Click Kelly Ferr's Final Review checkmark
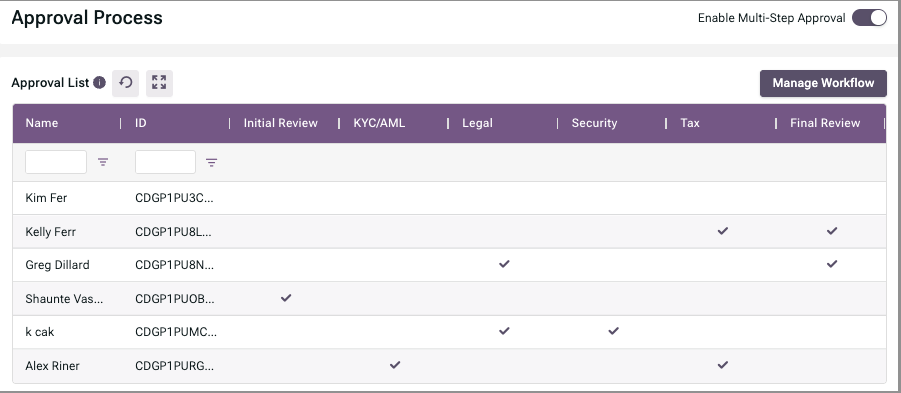The image size is (901, 393). (x=832, y=231)
